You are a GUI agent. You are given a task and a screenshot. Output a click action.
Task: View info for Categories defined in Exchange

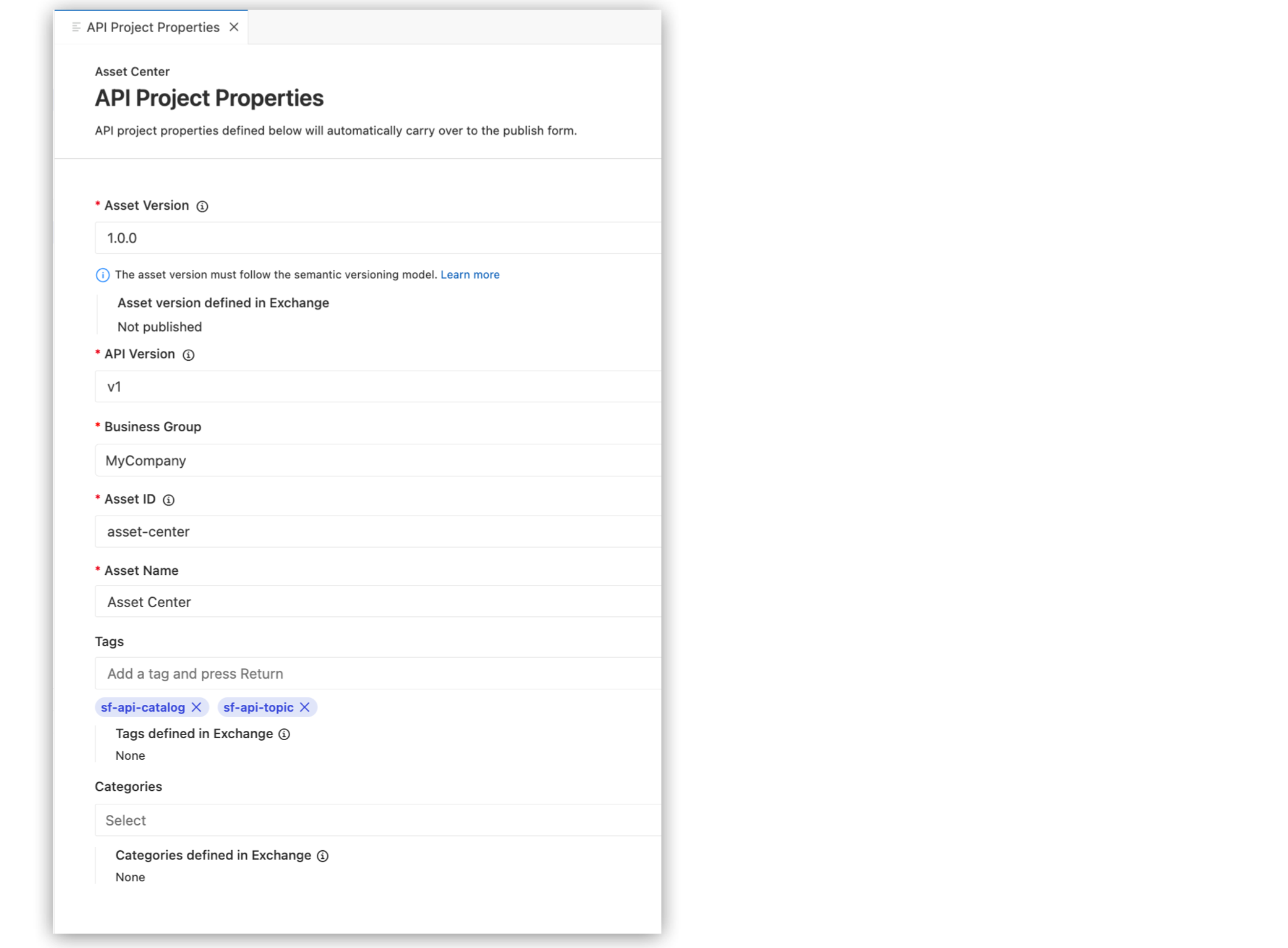[x=322, y=856]
